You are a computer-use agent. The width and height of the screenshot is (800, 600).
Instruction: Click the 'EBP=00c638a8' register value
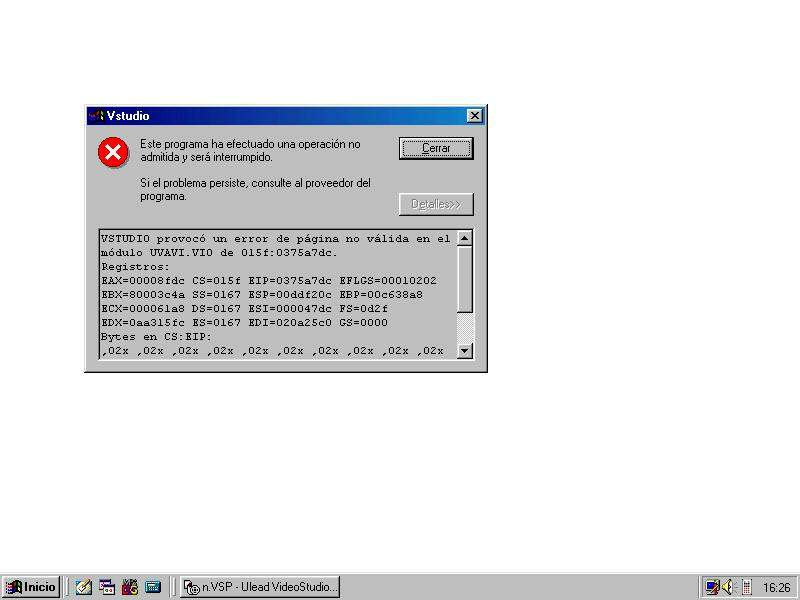[381, 294]
